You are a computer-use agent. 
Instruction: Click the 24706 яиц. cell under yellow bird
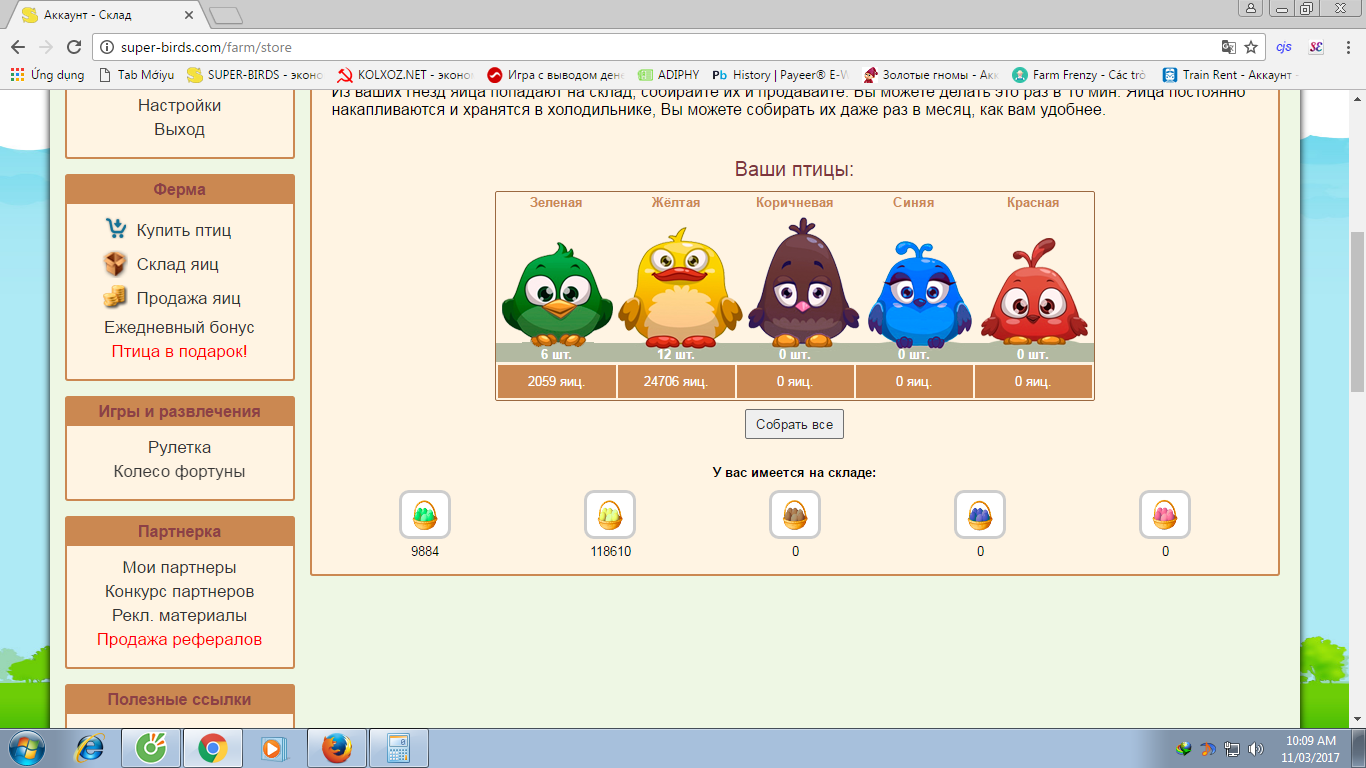tap(676, 381)
